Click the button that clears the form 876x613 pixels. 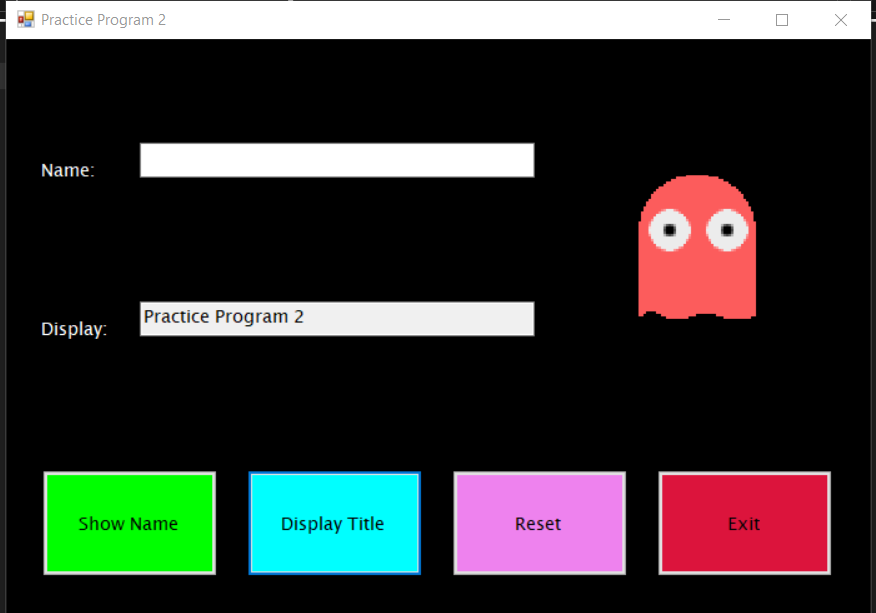(x=539, y=523)
